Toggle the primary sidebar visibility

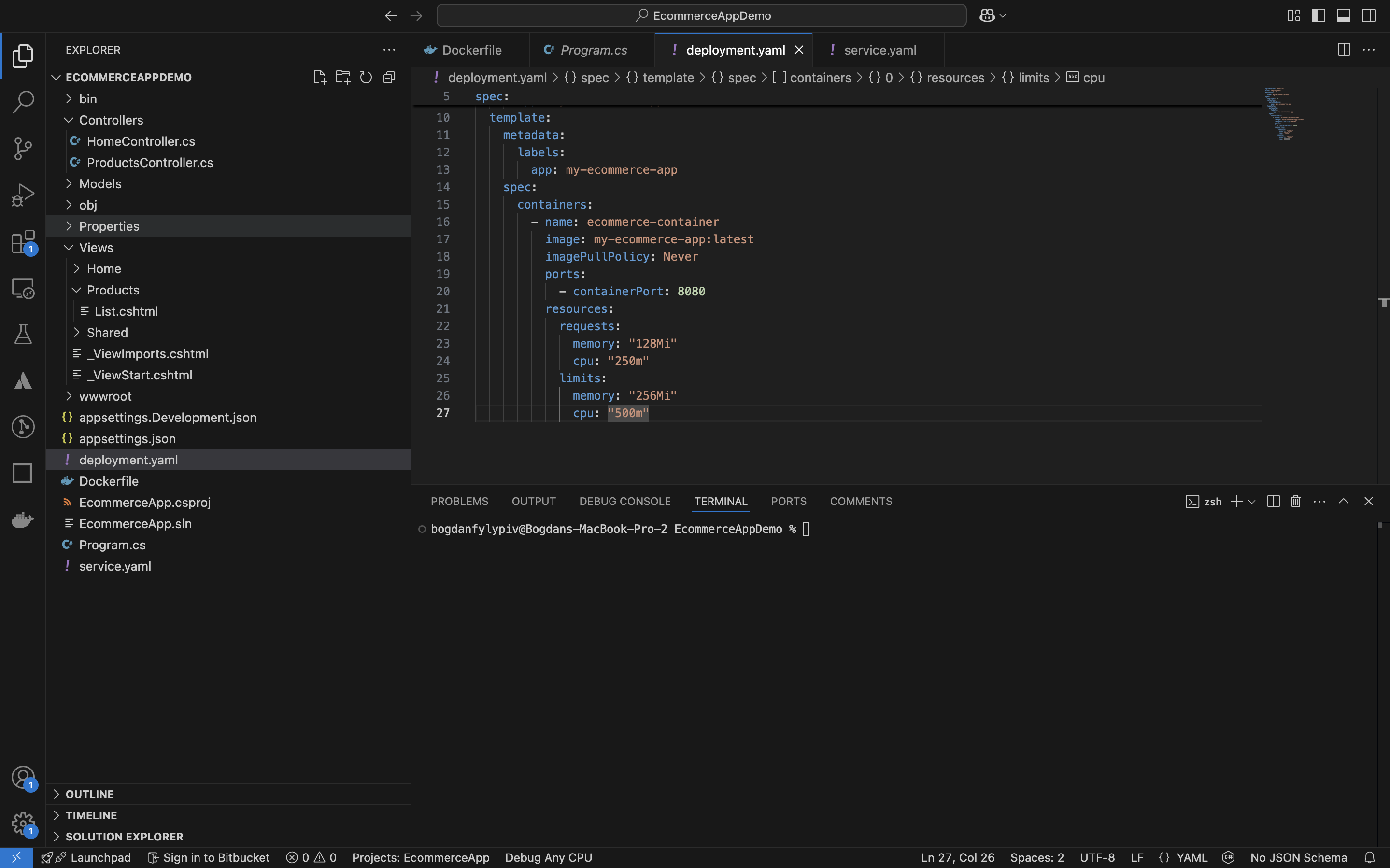[1318, 15]
